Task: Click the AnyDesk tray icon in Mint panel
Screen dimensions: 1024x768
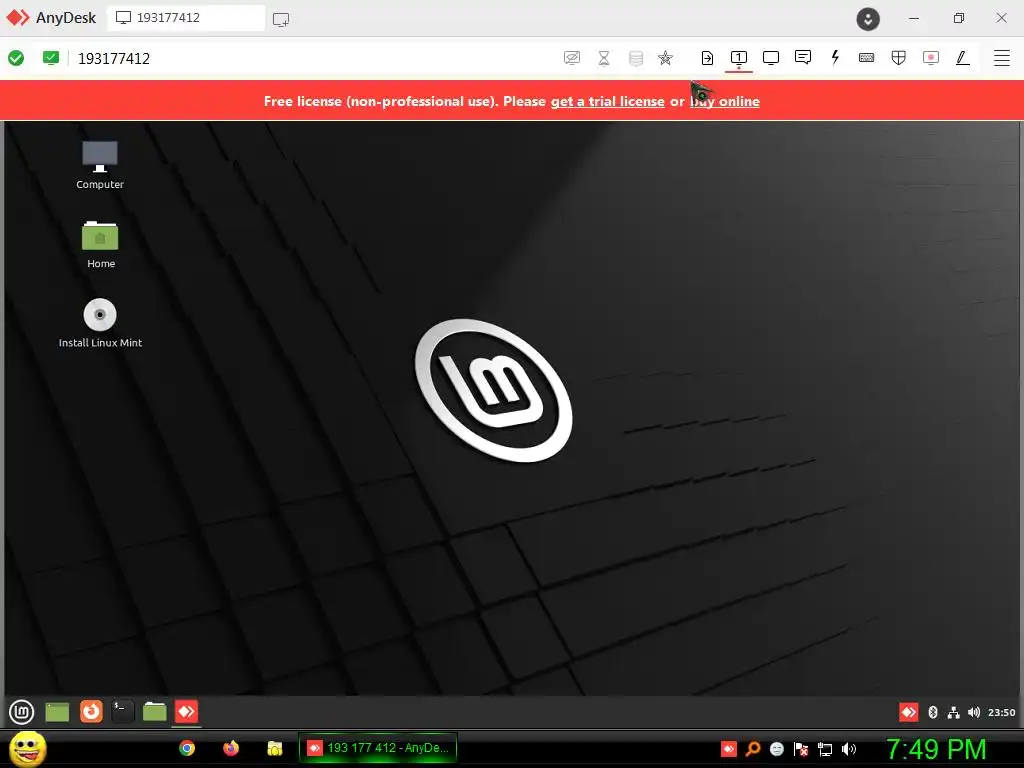Action: click(x=908, y=712)
